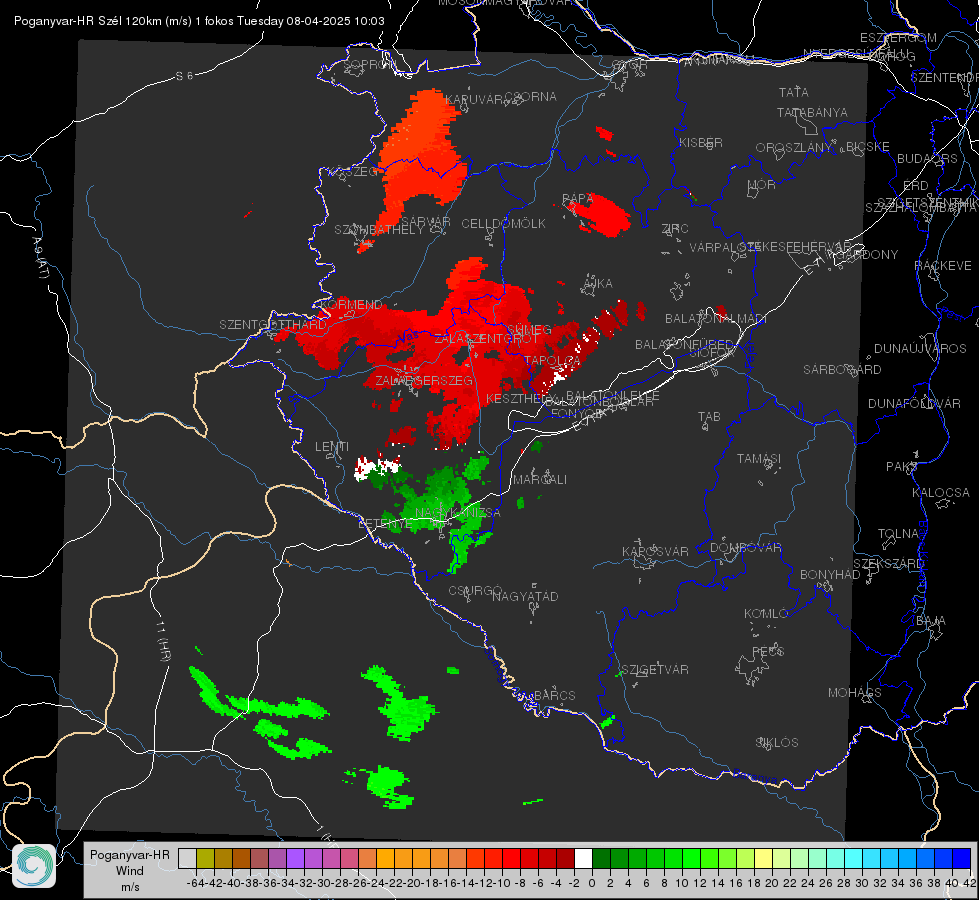
Task: Click the KISBER city label
Action: tap(701, 142)
